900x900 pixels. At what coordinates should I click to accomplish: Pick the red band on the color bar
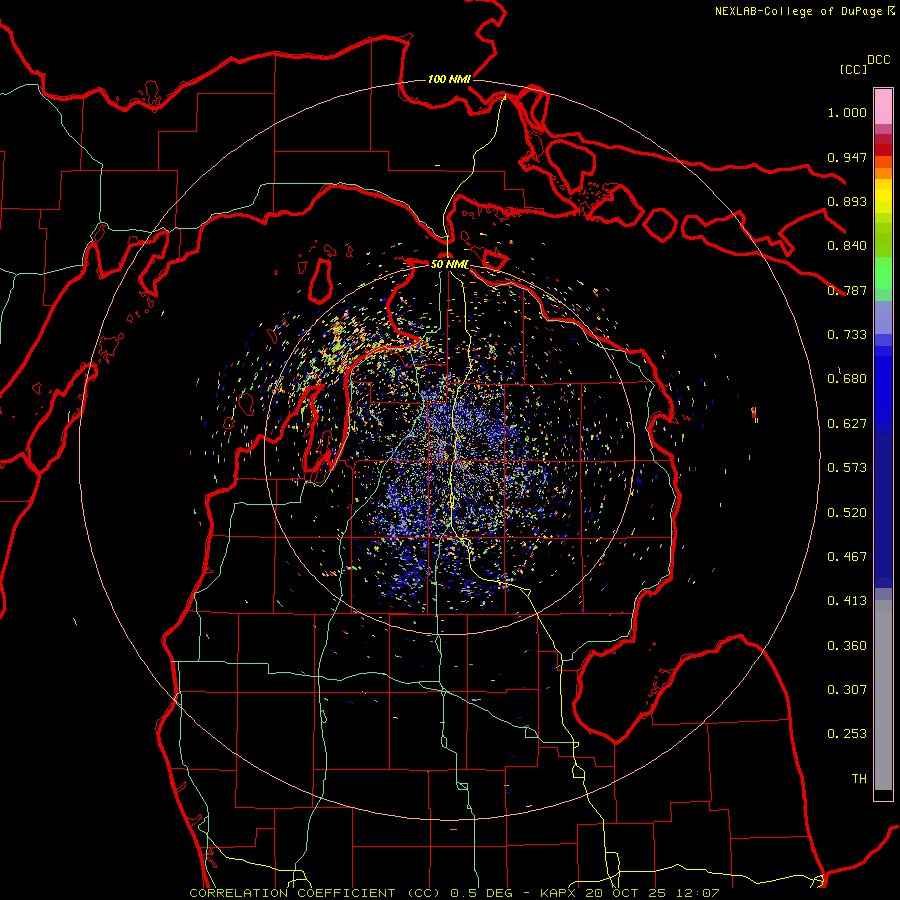click(x=883, y=150)
